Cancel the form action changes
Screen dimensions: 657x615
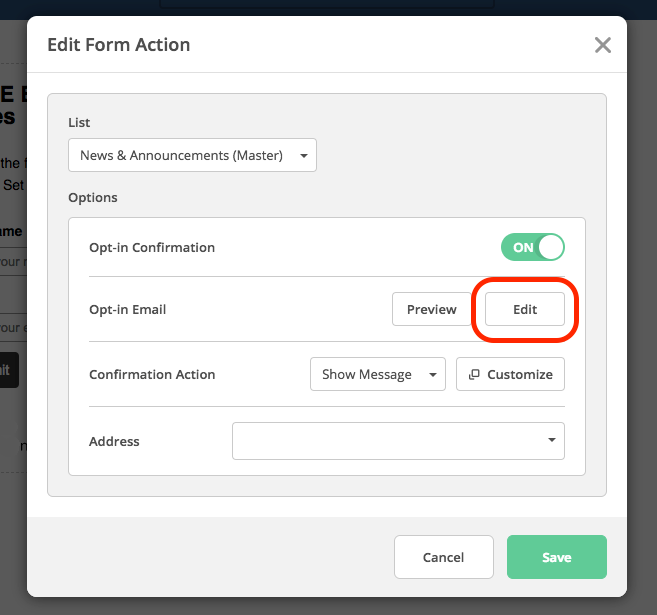click(443, 557)
